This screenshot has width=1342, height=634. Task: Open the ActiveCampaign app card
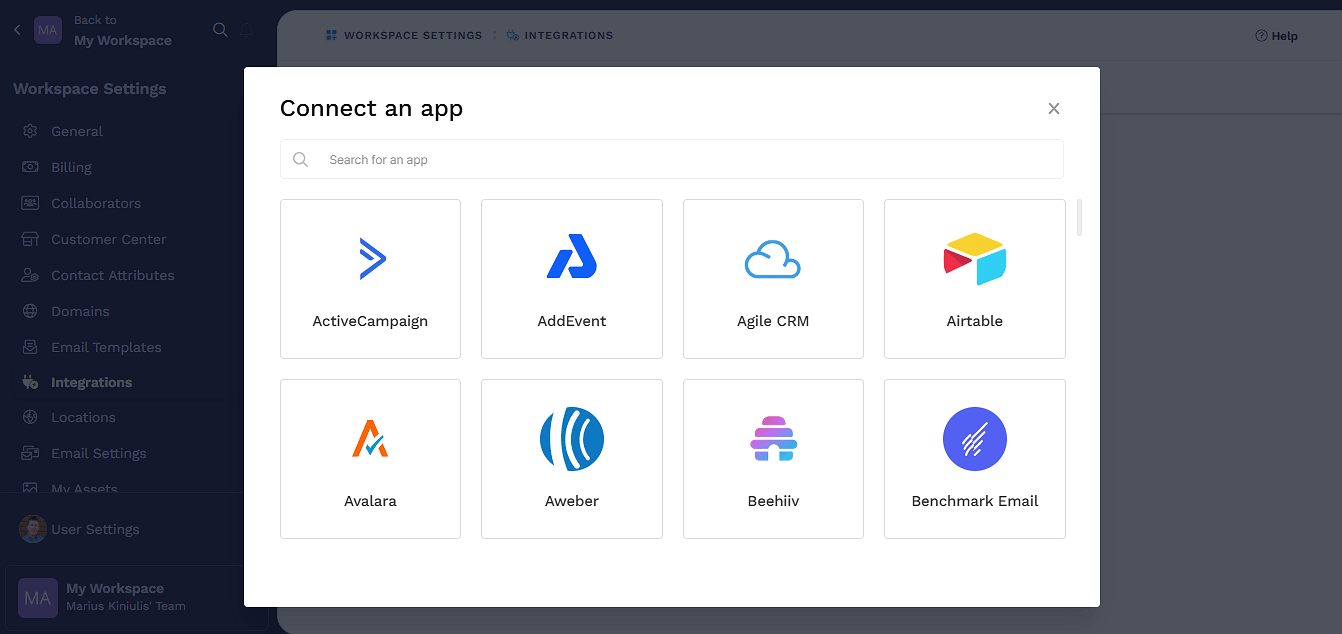pyautogui.click(x=370, y=279)
